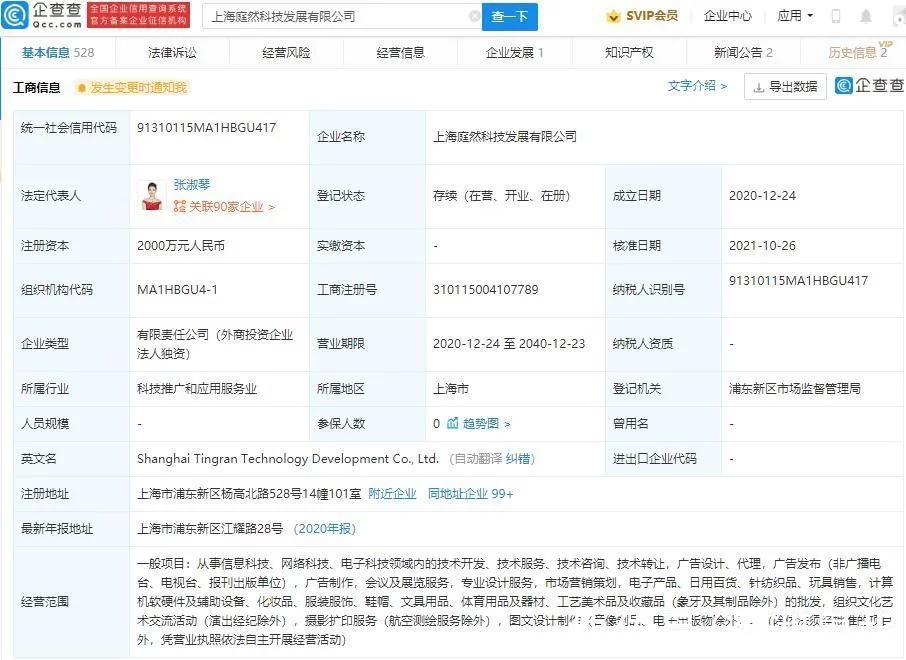
Task: Click 同地址企业 99+ link
Action: click(470, 494)
